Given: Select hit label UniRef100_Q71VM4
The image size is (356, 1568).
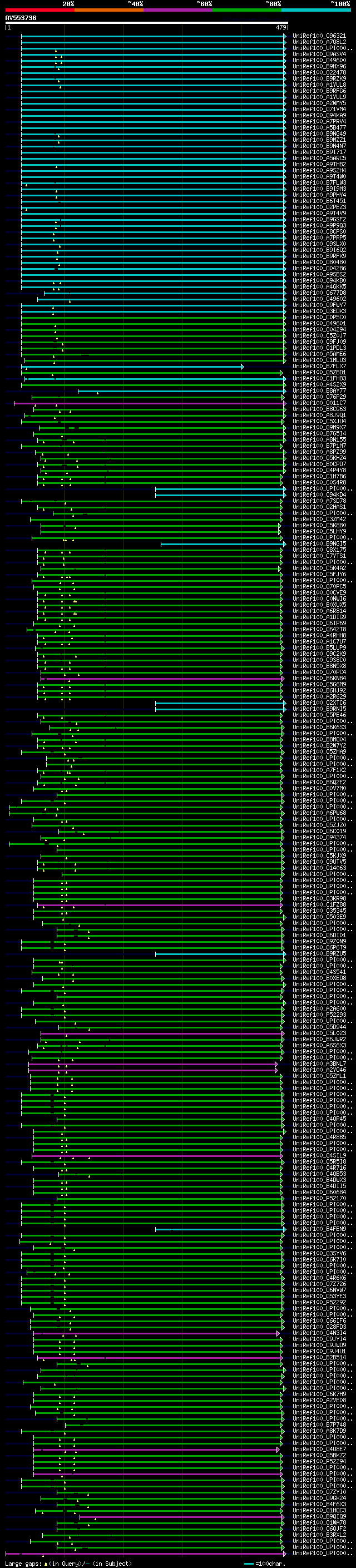Looking at the screenshot, I should click(x=319, y=110).
